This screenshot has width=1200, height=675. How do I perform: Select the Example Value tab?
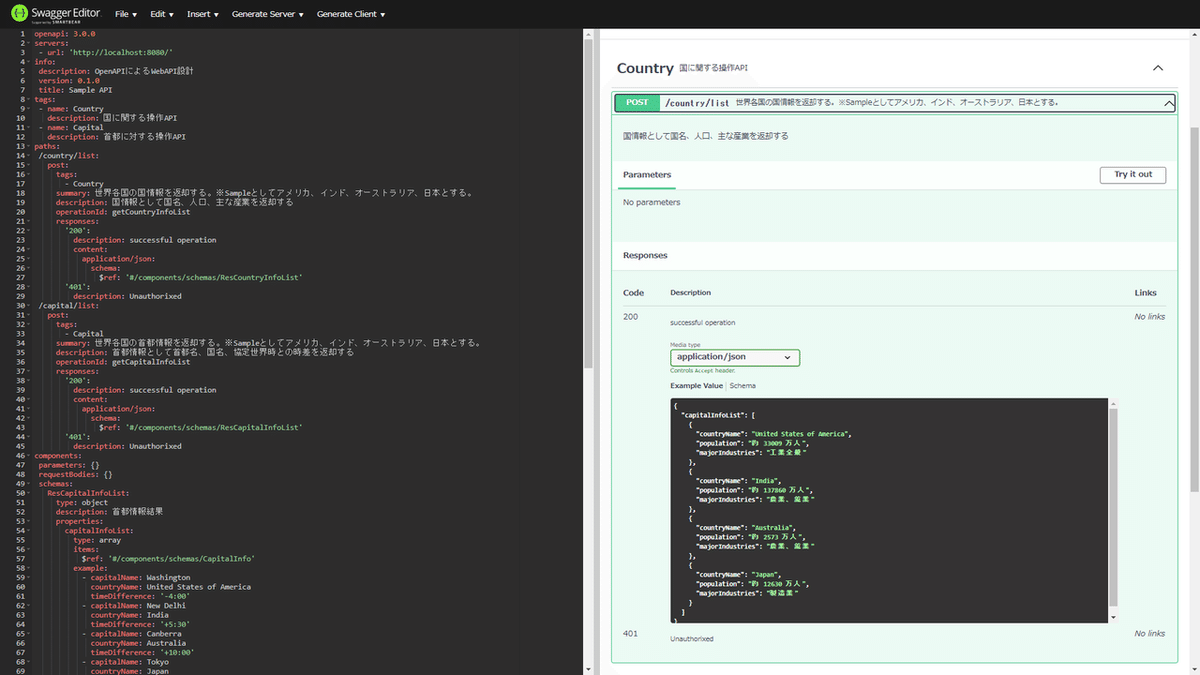696,385
